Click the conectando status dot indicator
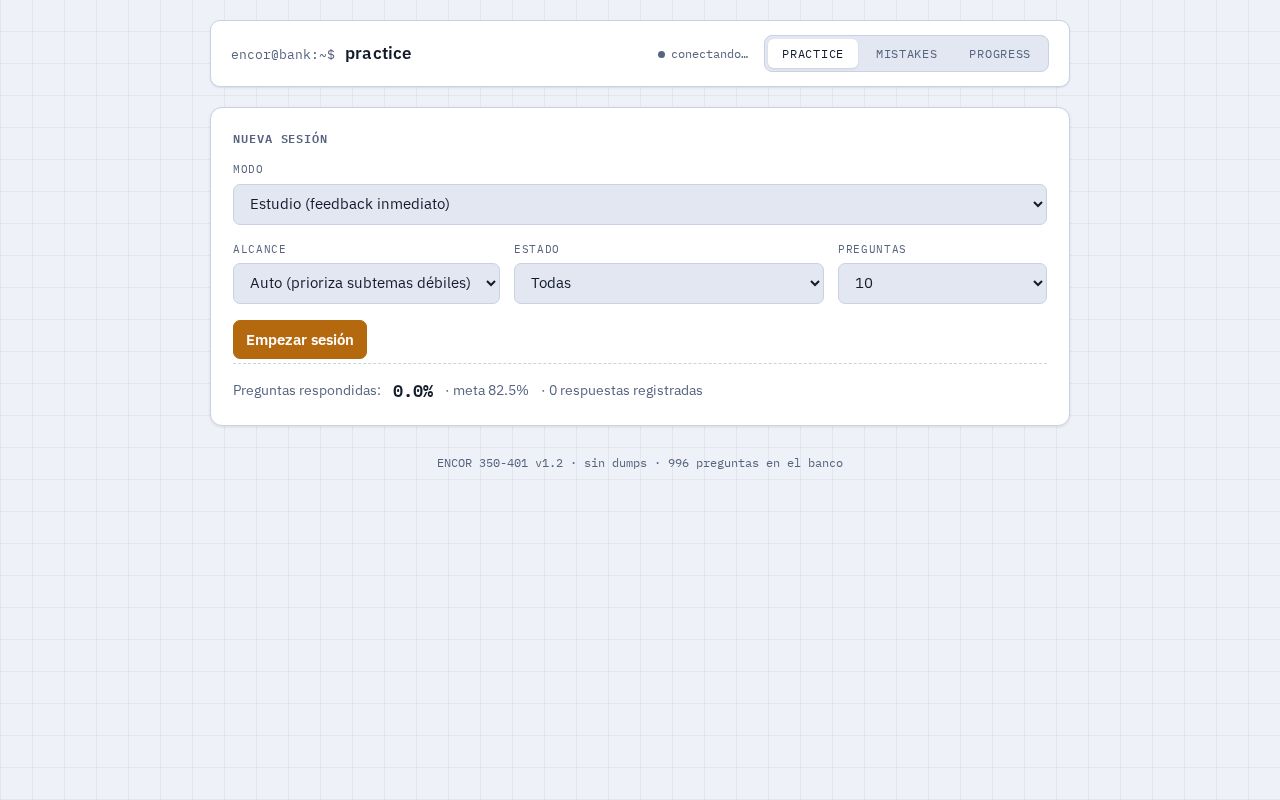The width and height of the screenshot is (1280, 800). 661,54
